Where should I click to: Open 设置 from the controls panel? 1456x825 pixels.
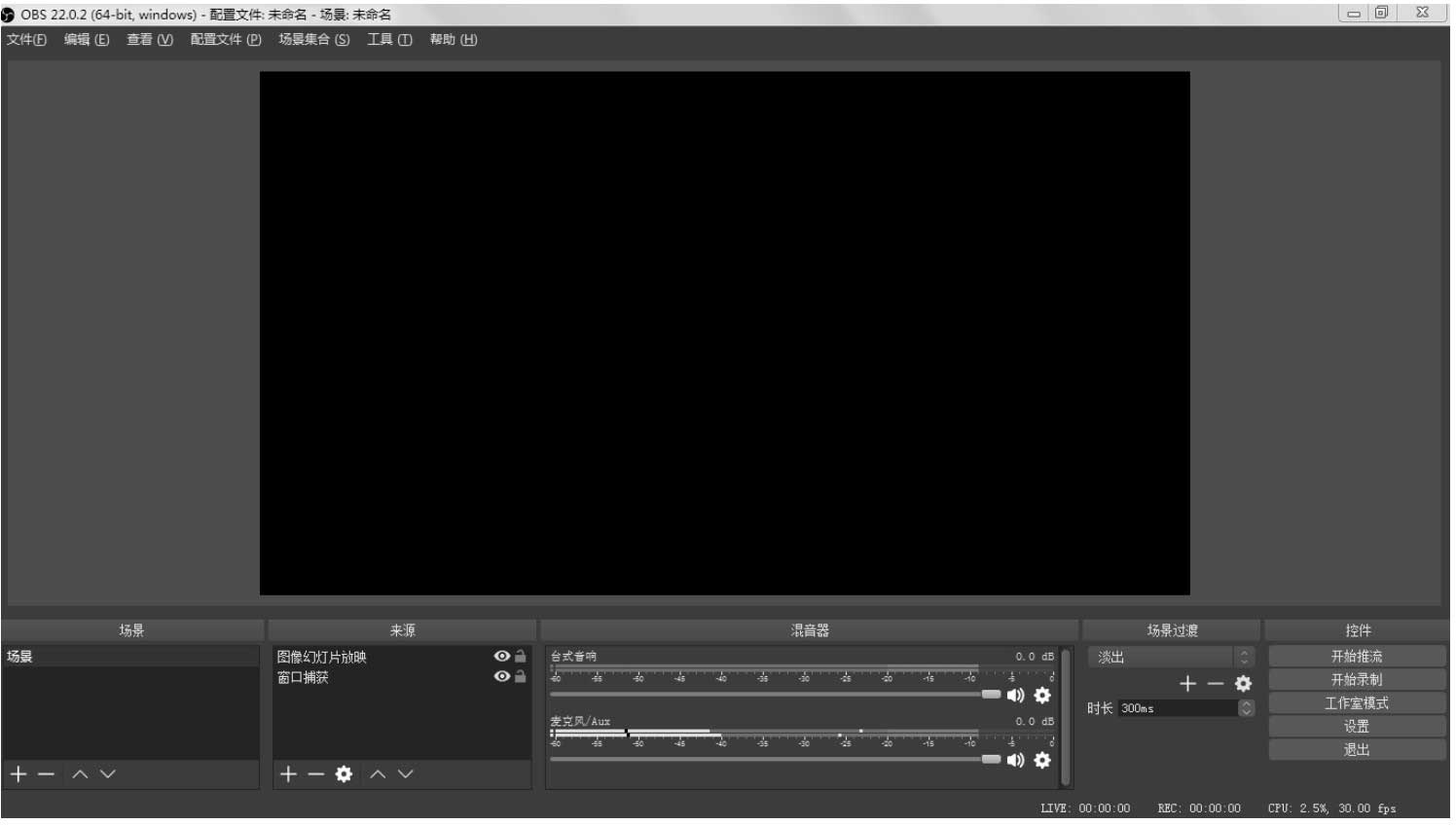[x=1357, y=727]
